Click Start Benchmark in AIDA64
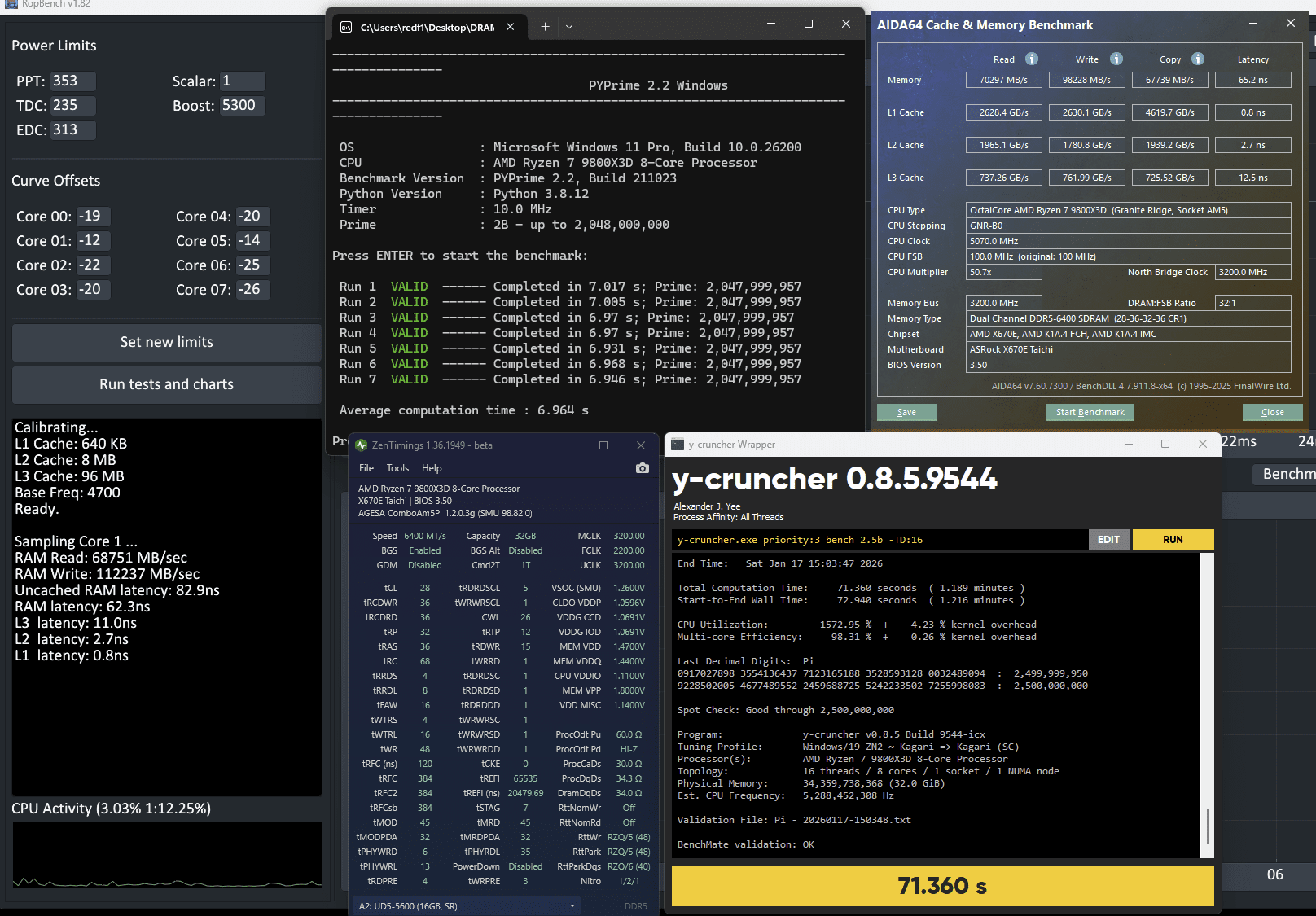The height and width of the screenshot is (916, 1316). pyautogui.click(x=1090, y=413)
